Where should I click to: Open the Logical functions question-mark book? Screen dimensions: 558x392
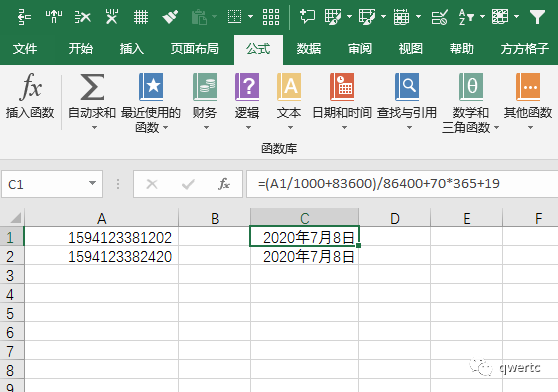click(x=247, y=87)
